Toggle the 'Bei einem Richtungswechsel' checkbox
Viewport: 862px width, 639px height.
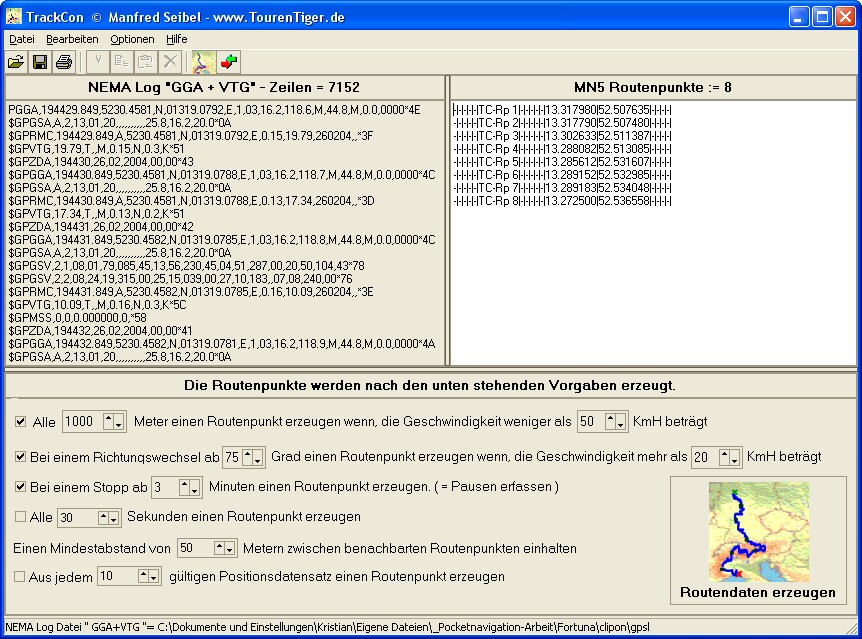[21, 457]
